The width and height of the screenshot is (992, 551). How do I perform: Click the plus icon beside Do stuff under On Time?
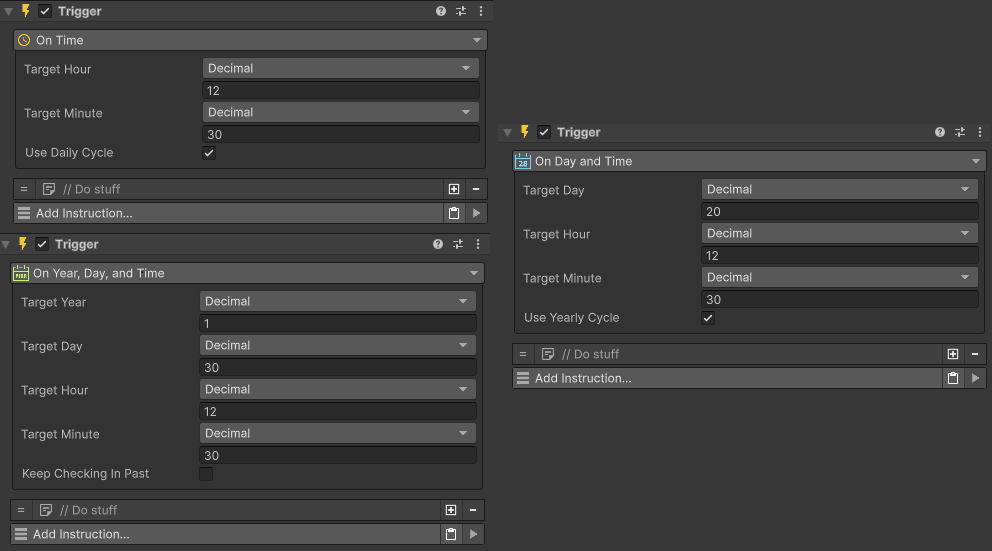(x=454, y=189)
